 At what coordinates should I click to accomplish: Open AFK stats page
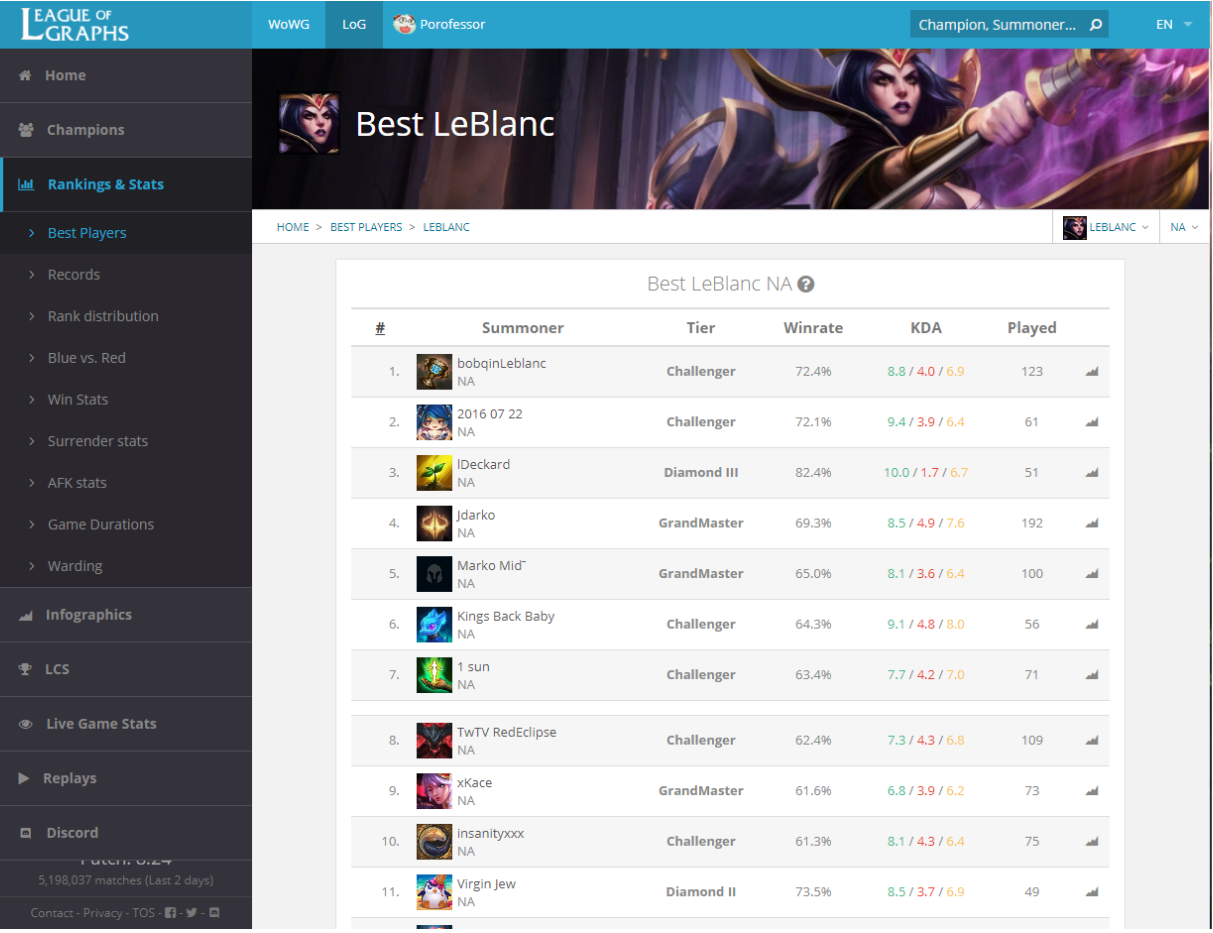point(77,483)
